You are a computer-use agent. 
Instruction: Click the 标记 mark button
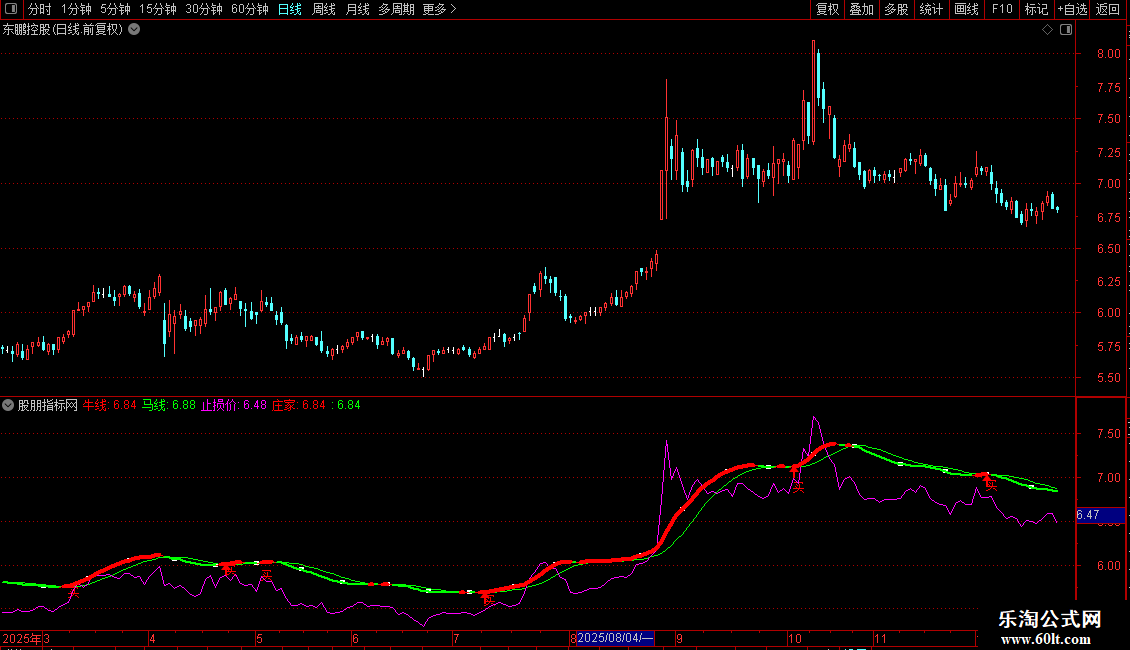[x=1036, y=9]
